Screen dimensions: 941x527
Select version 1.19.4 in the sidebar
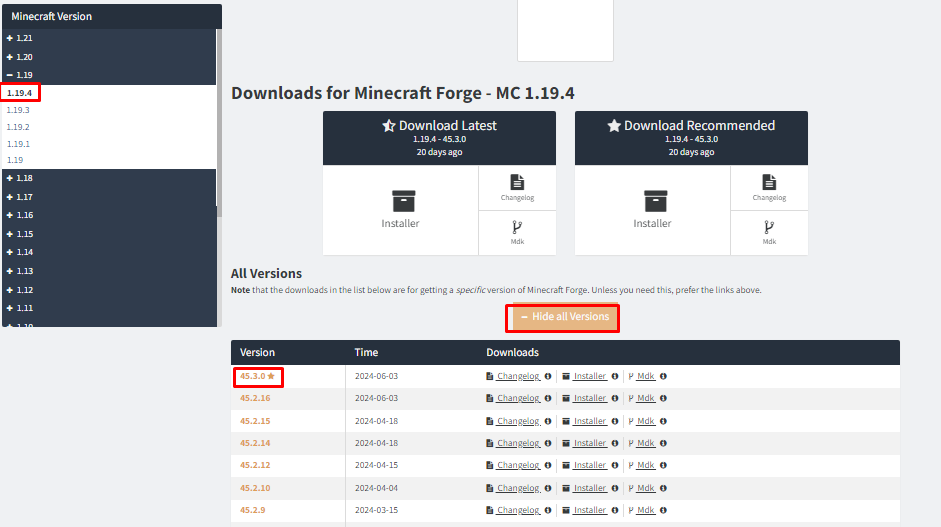coord(19,93)
